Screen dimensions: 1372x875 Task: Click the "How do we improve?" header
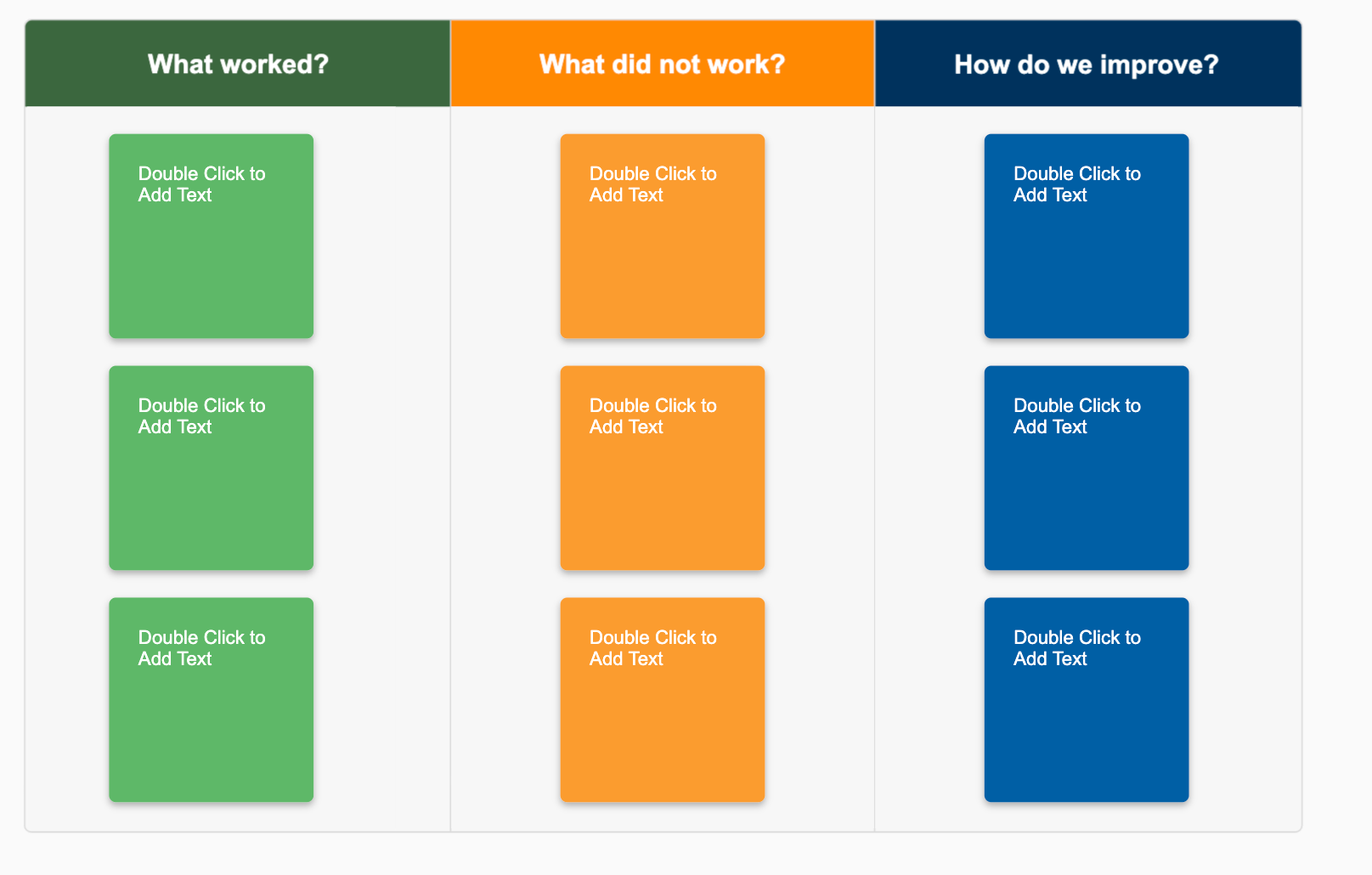click(1087, 65)
